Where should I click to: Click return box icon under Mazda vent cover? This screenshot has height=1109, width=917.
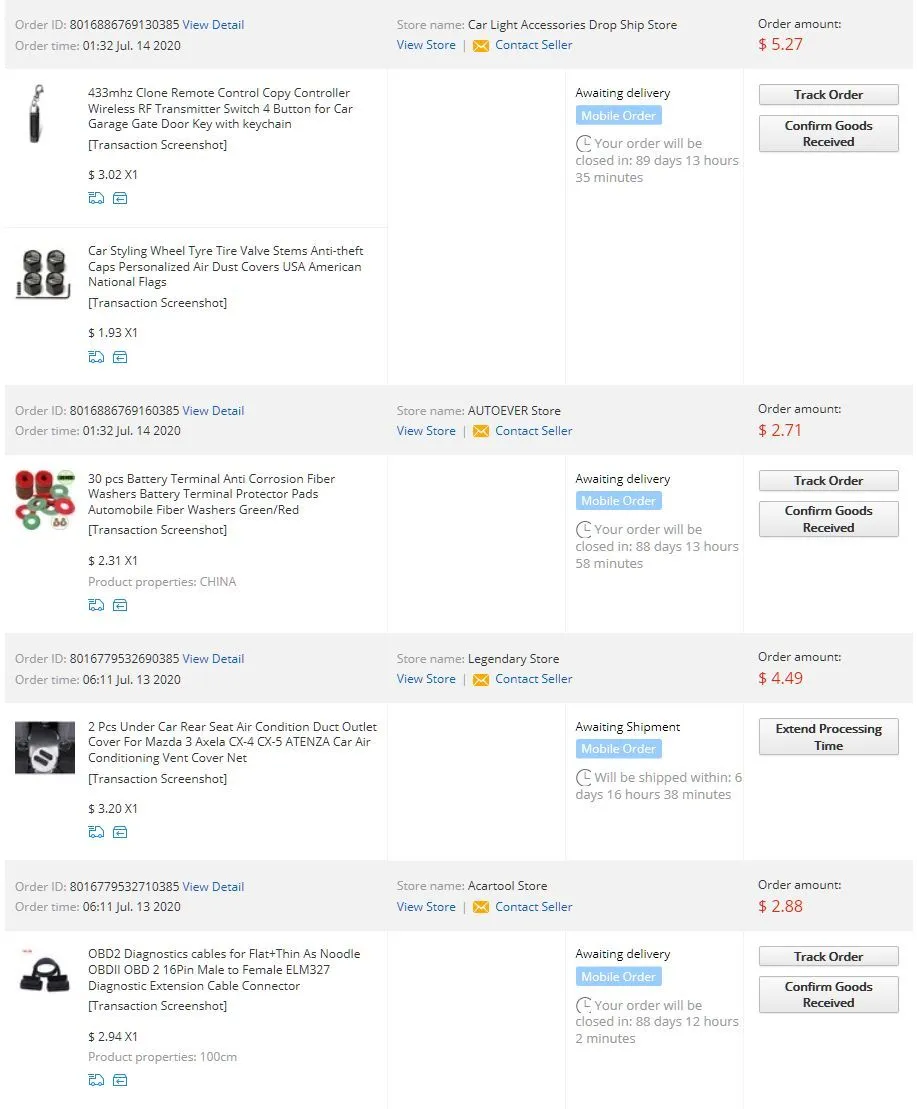120,832
